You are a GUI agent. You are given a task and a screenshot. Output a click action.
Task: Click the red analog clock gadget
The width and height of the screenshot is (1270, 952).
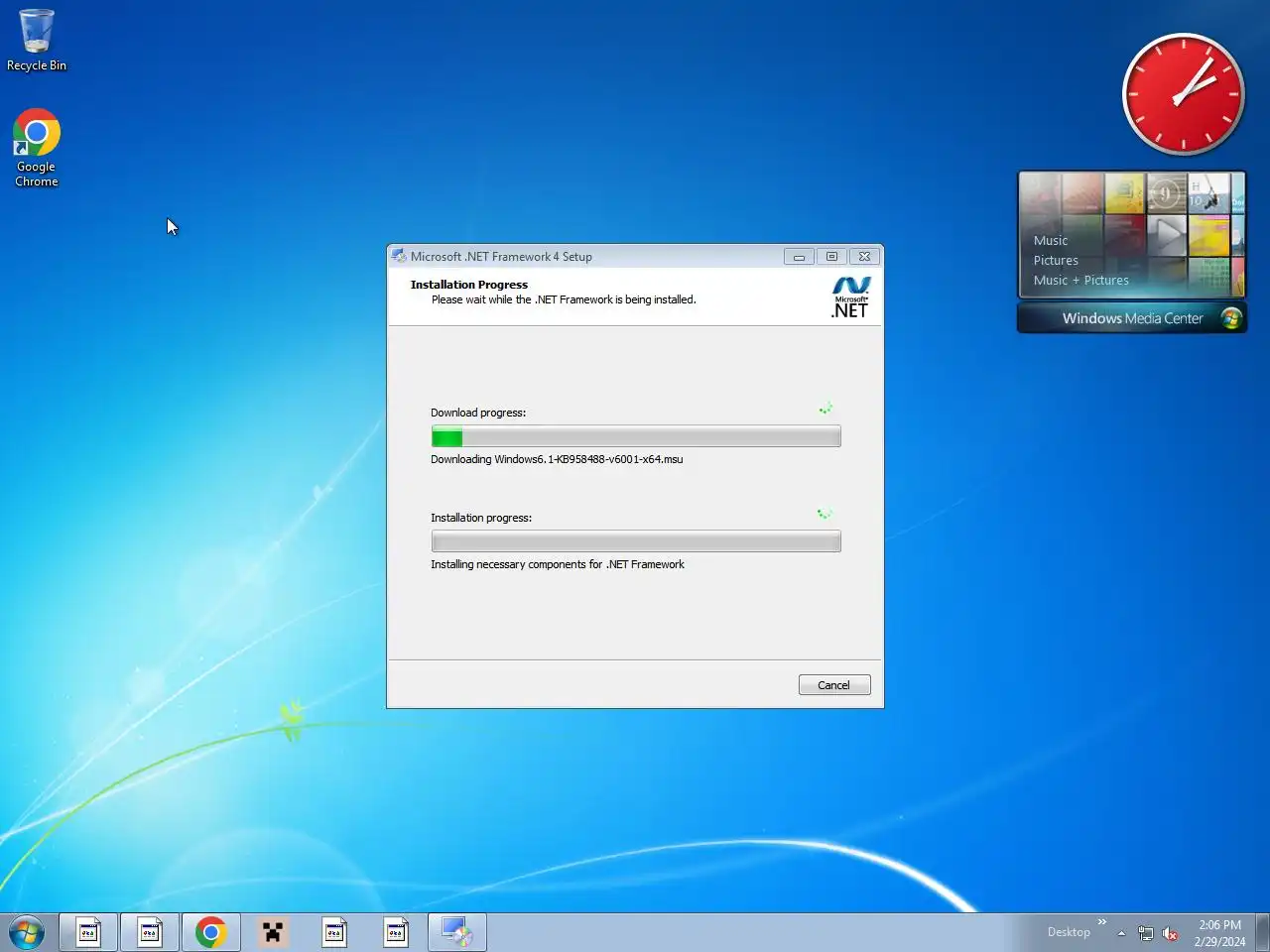pos(1183,94)
